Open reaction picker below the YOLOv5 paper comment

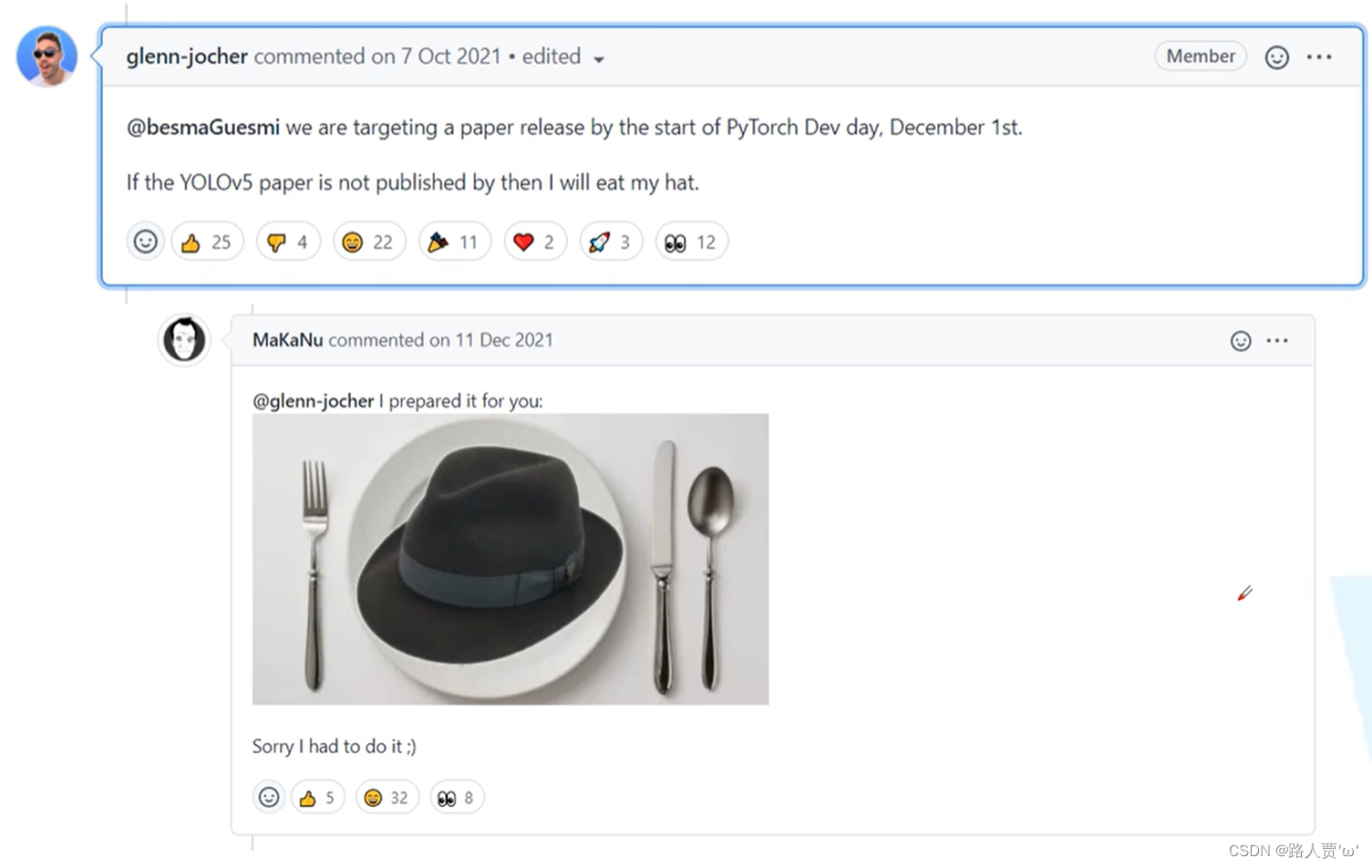[x=146, y=242]
